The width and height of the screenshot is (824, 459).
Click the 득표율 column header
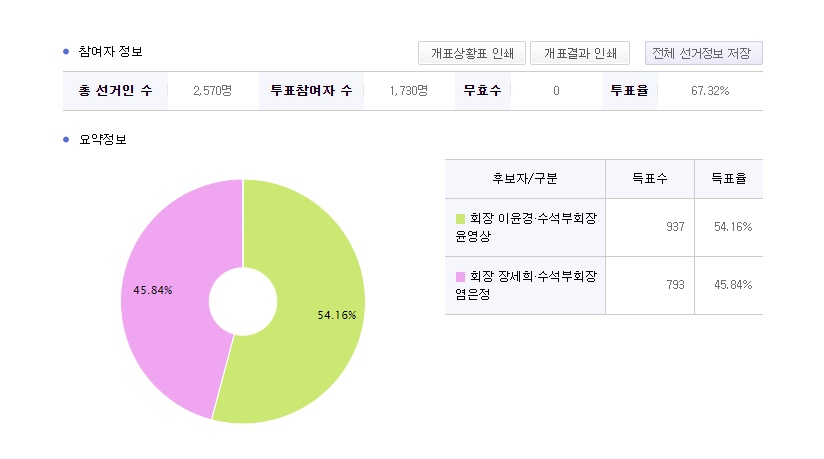tap(729, 179)
